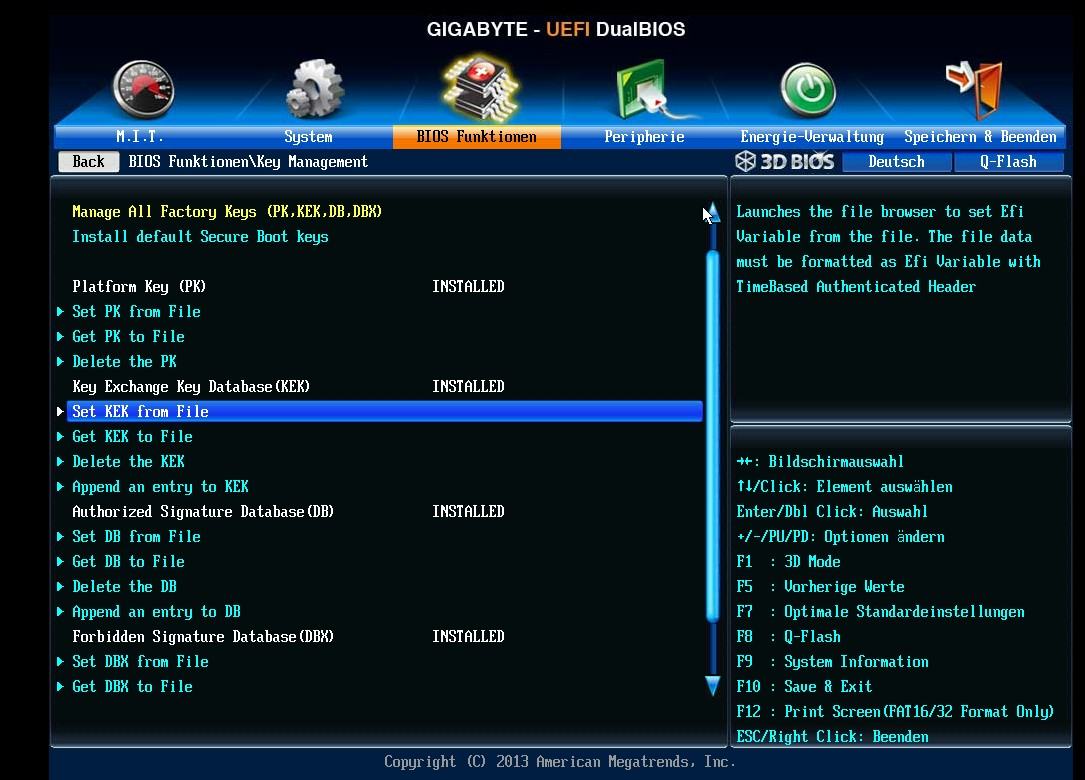Select Install default Secure Boot keys
Screen dimensions: 1085x780
(x=201, y=237)
